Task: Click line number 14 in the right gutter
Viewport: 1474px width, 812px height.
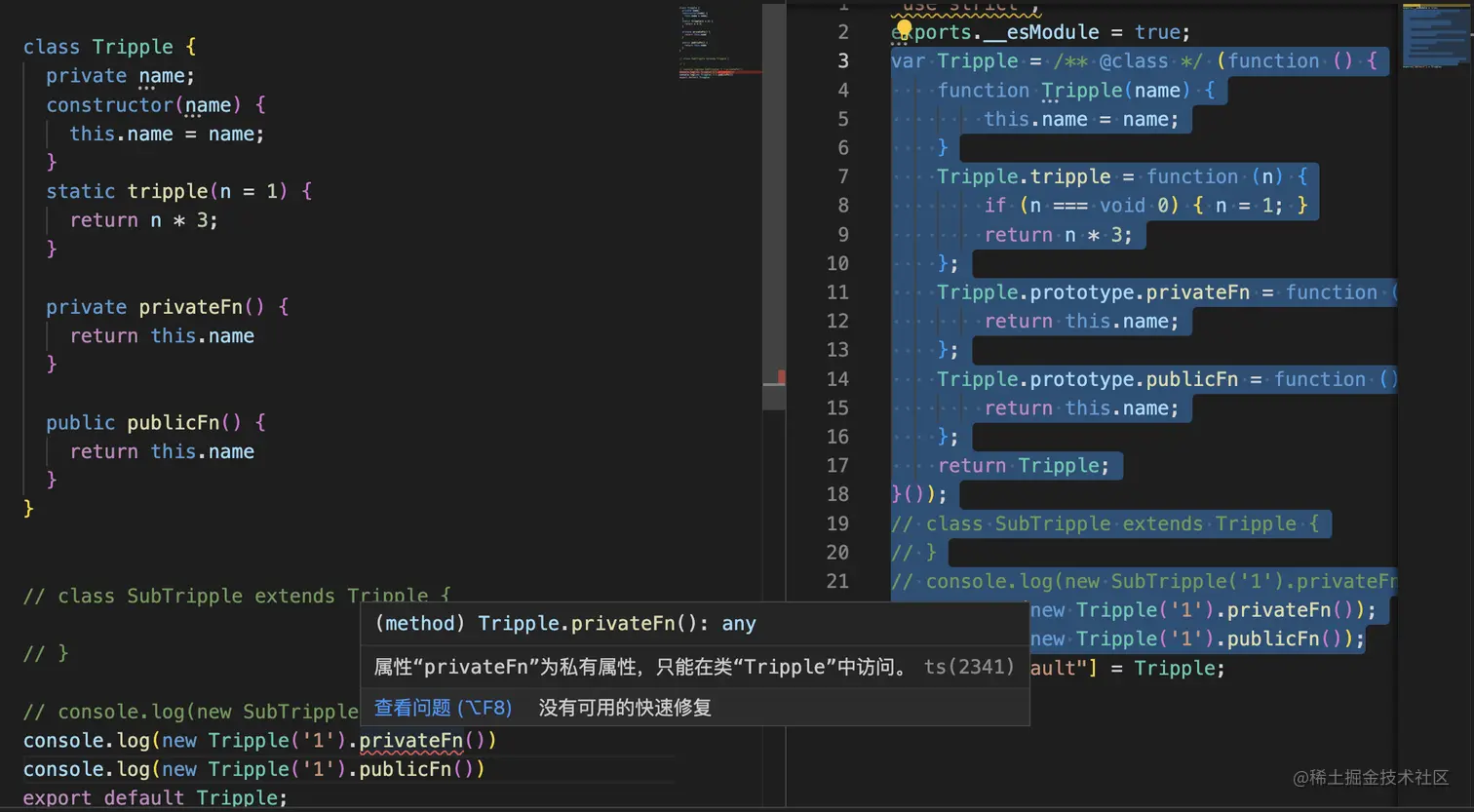Action: pyautogui.click(x=837, y=379)
